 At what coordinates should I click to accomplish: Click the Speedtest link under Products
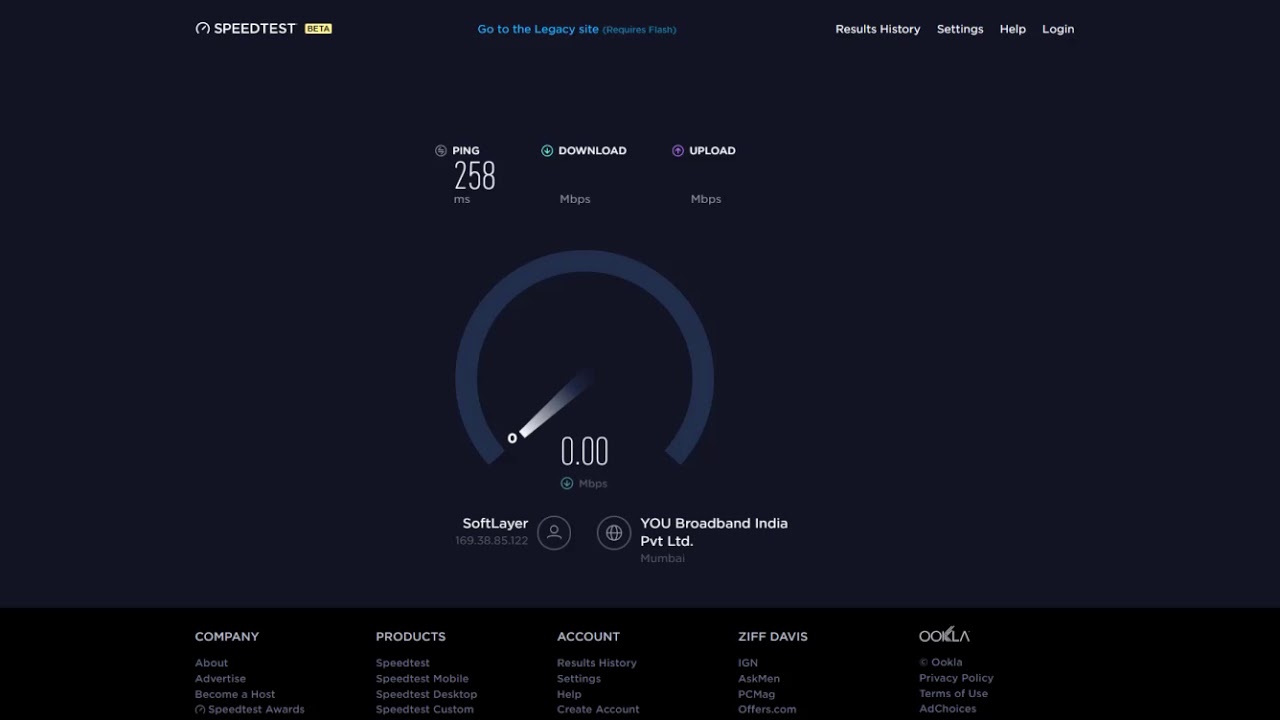click(403, 663)
